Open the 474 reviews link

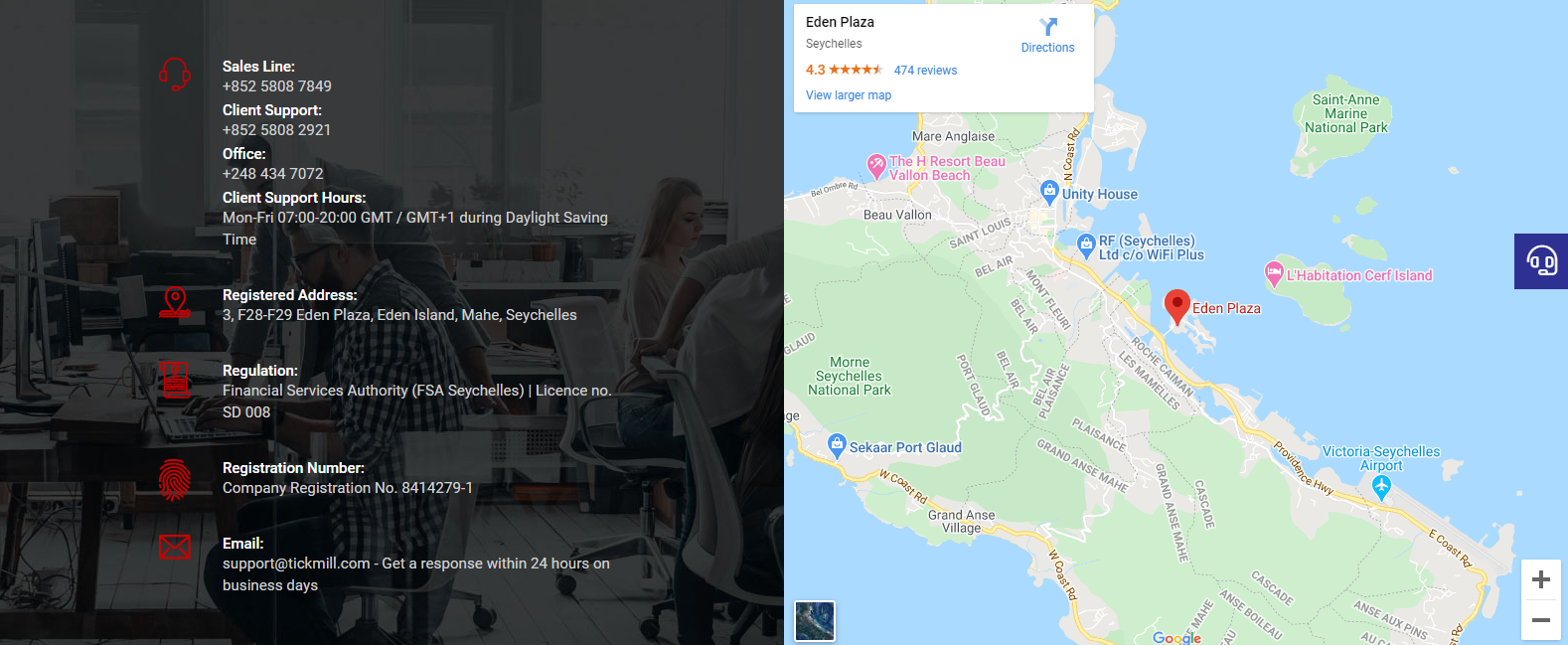tap(925, 71)
